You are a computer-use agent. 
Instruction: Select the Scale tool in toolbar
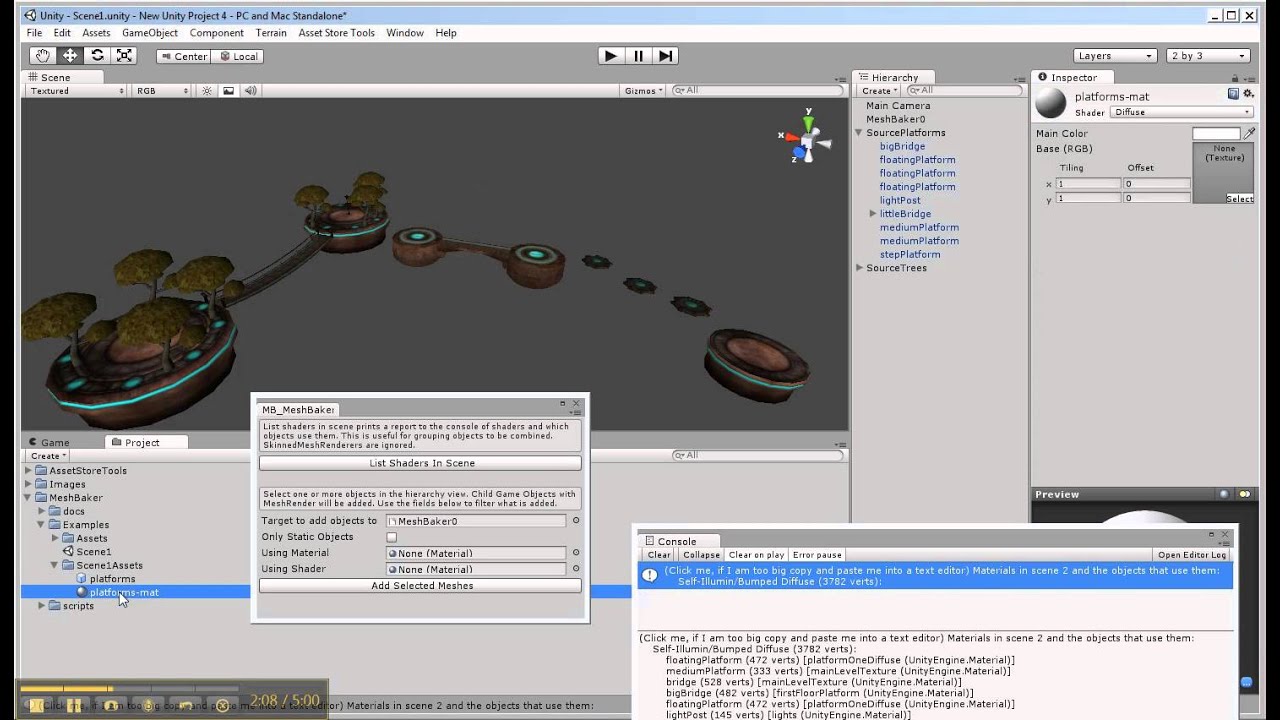tap(124, 56)
